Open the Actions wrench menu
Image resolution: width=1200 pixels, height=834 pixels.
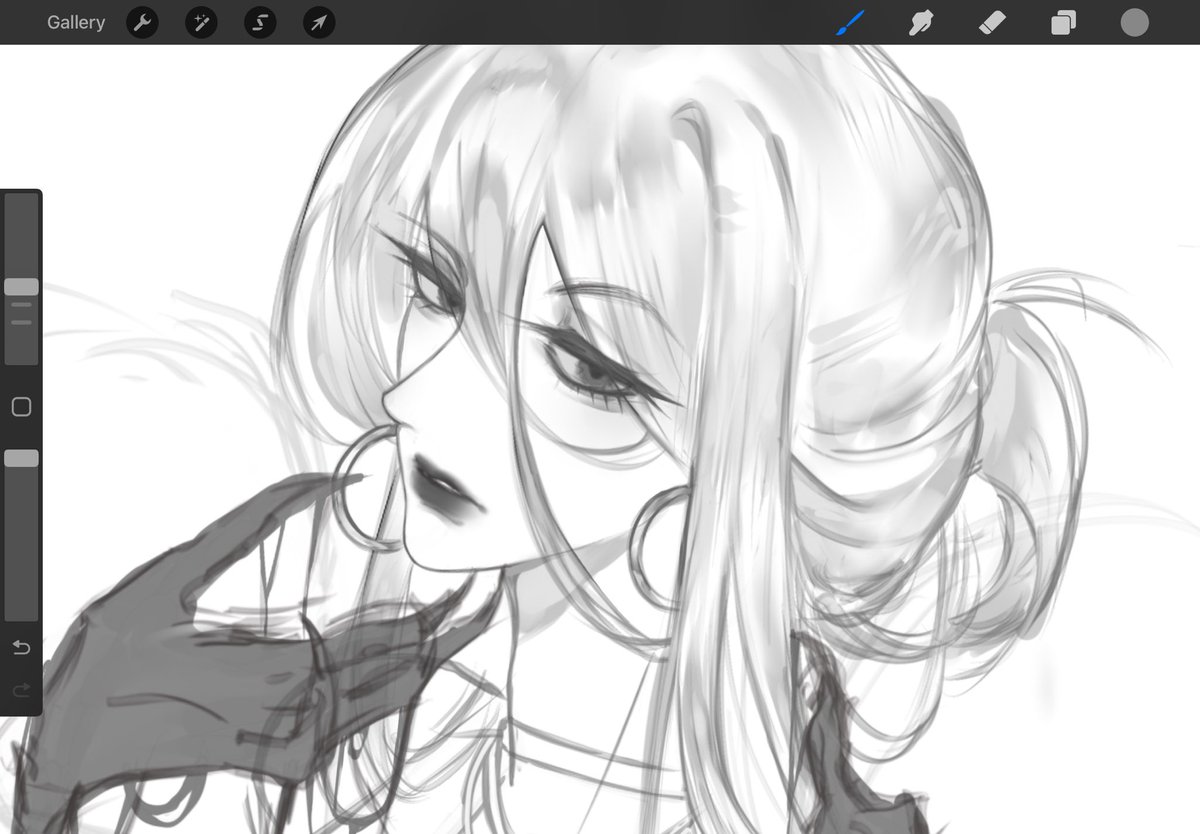143,22
